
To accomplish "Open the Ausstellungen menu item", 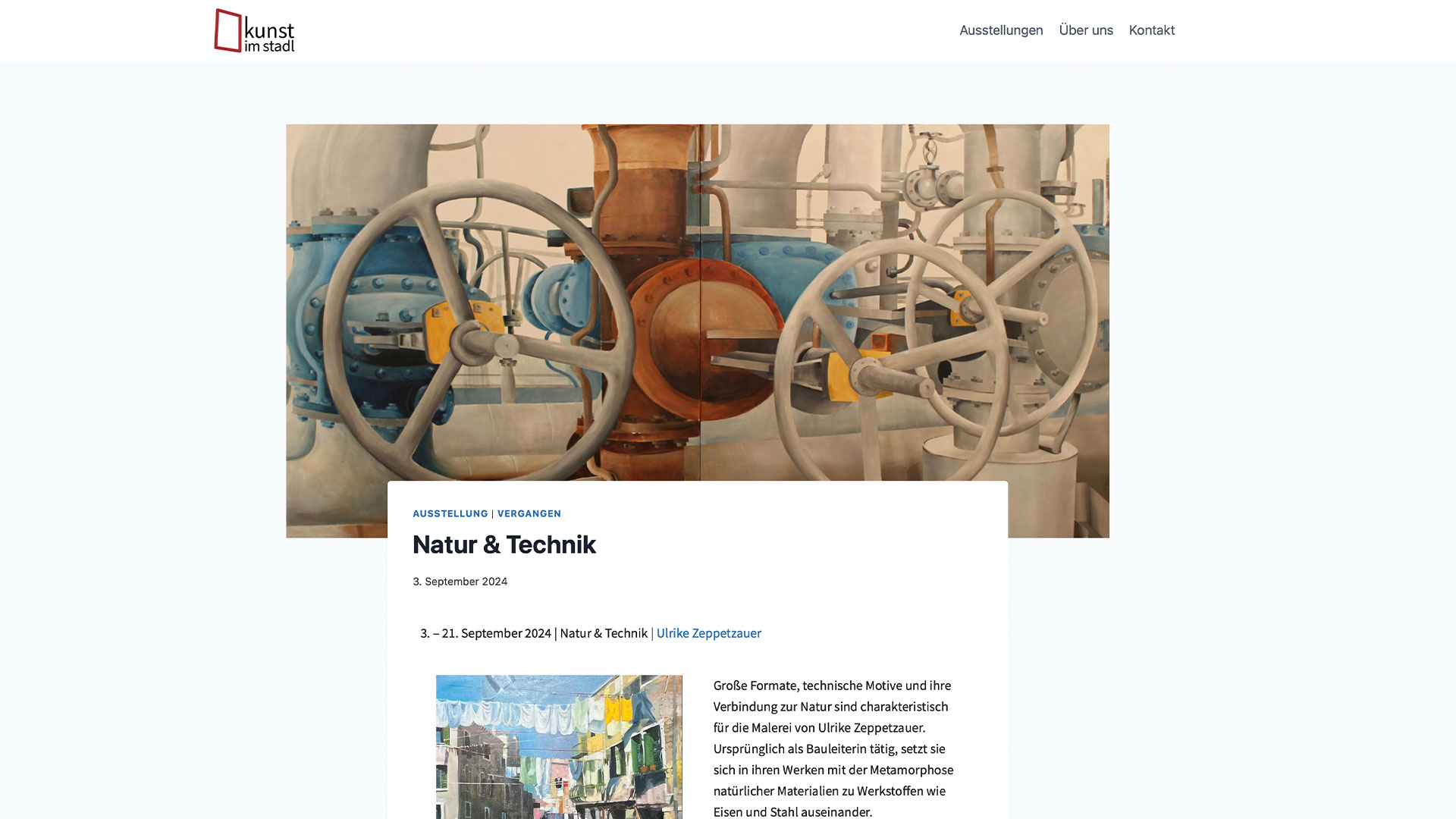I will tap(1001, 30).
